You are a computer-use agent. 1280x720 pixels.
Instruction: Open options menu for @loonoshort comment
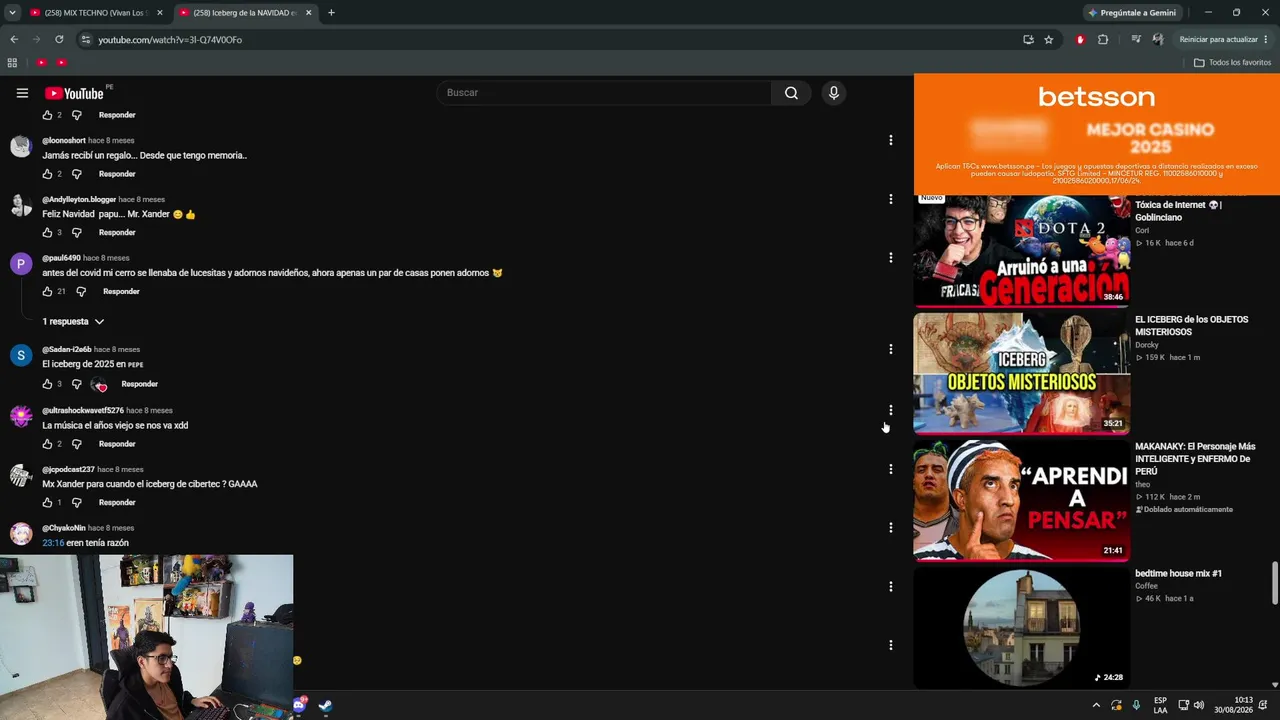[x=890, y=141]
